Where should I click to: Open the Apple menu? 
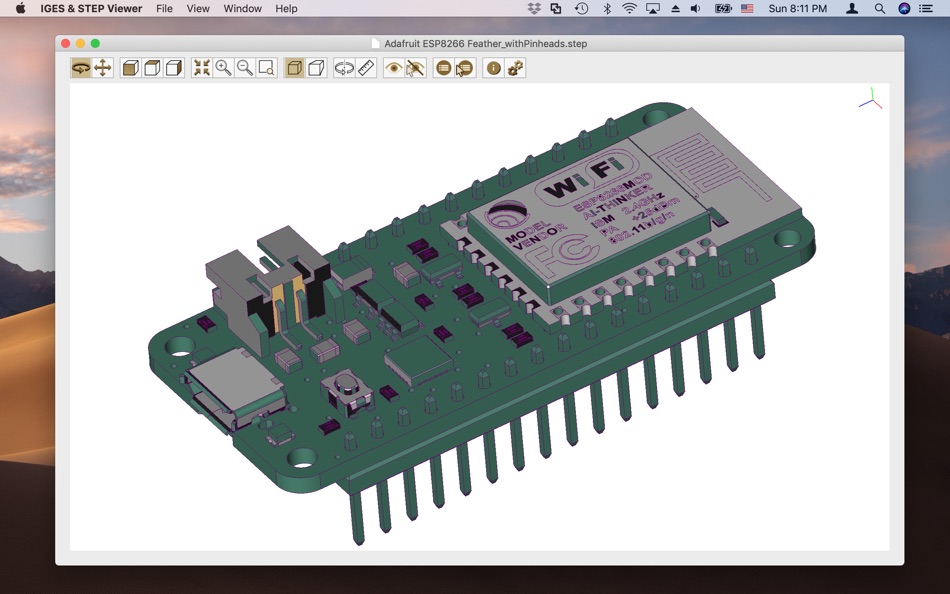(x=21, y=8)
